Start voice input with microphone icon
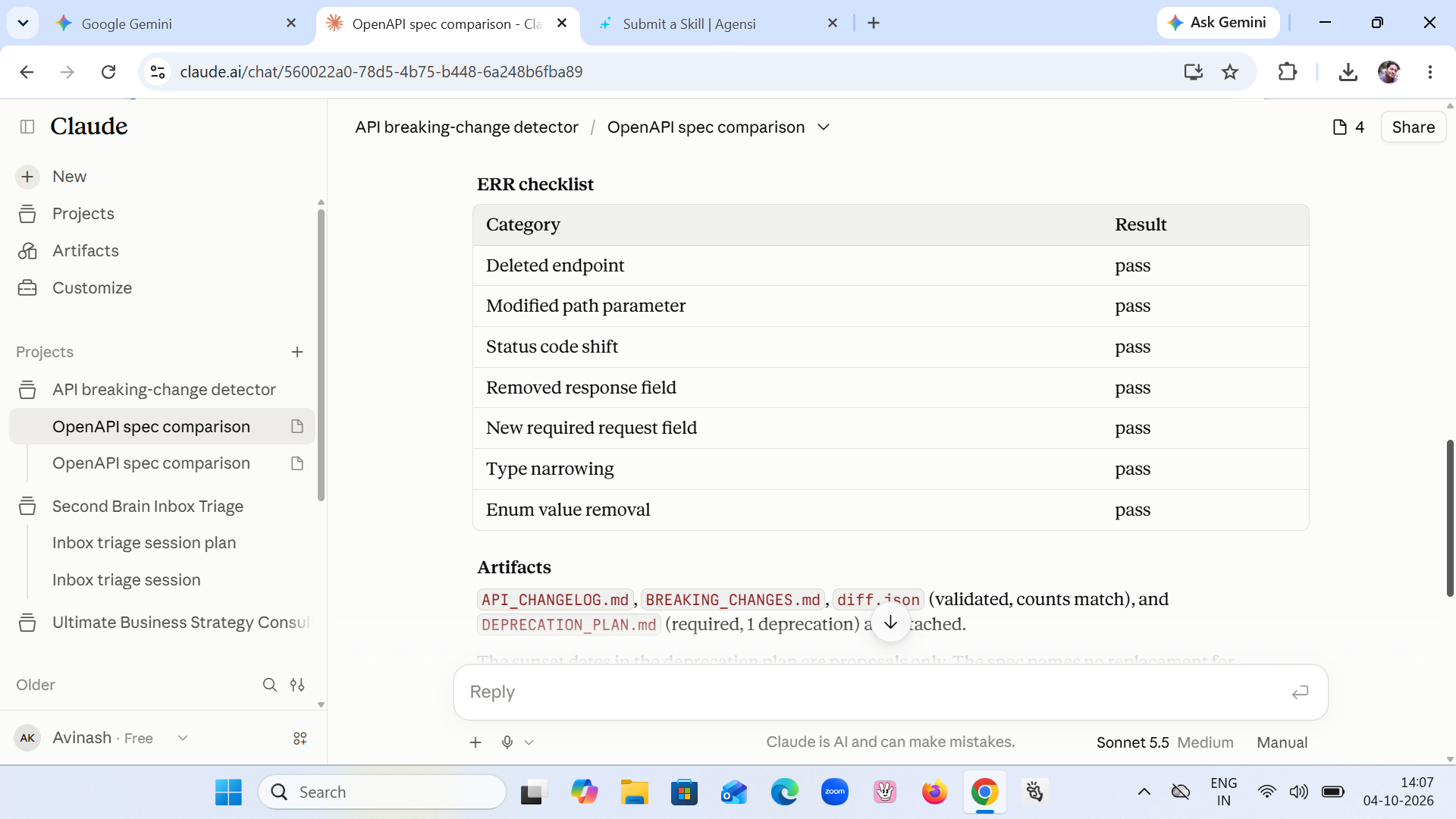The height and width of the screenshot is (819, 1456). click(507, 742)
